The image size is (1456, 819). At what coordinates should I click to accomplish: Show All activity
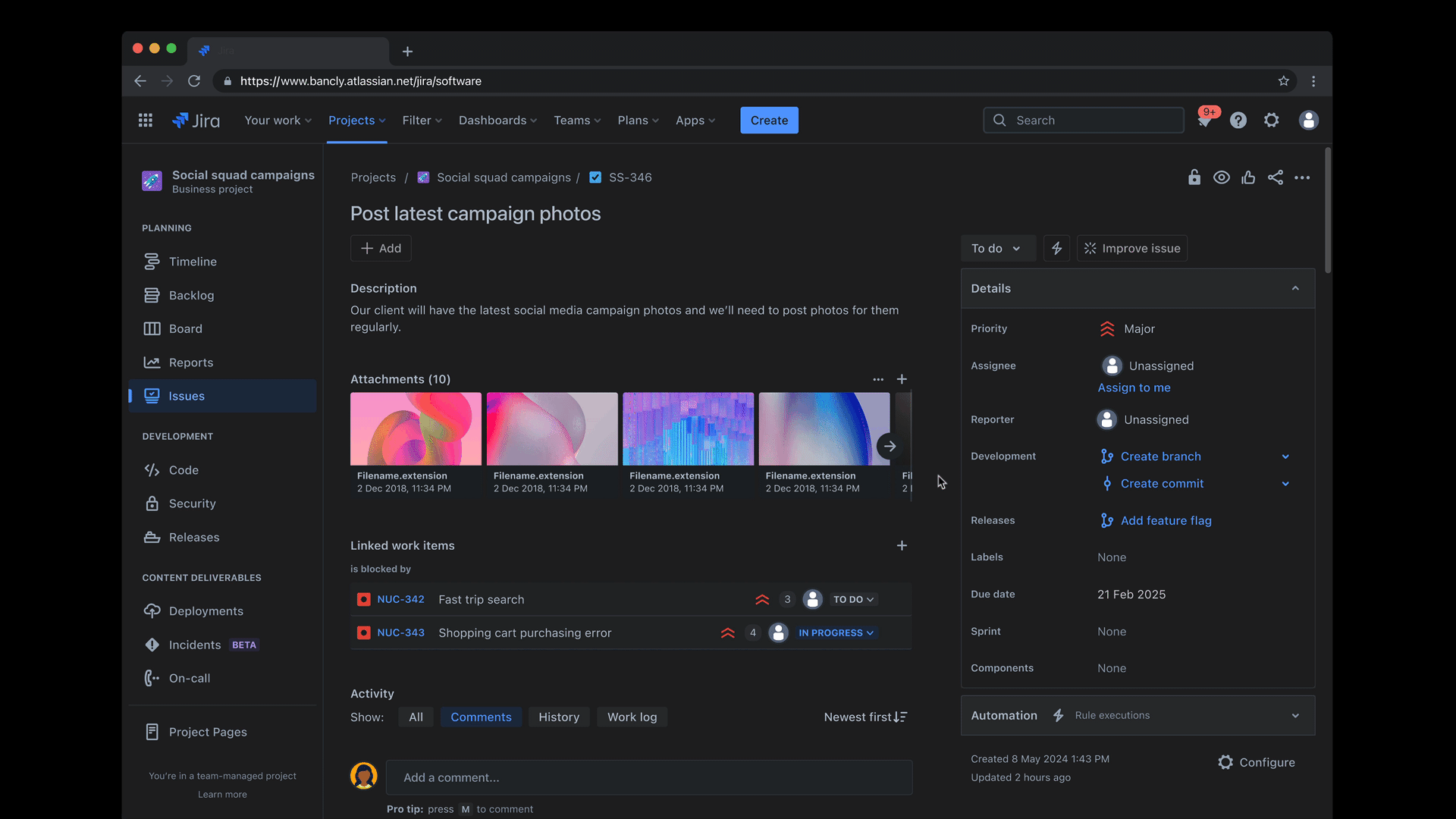[416, 717]
